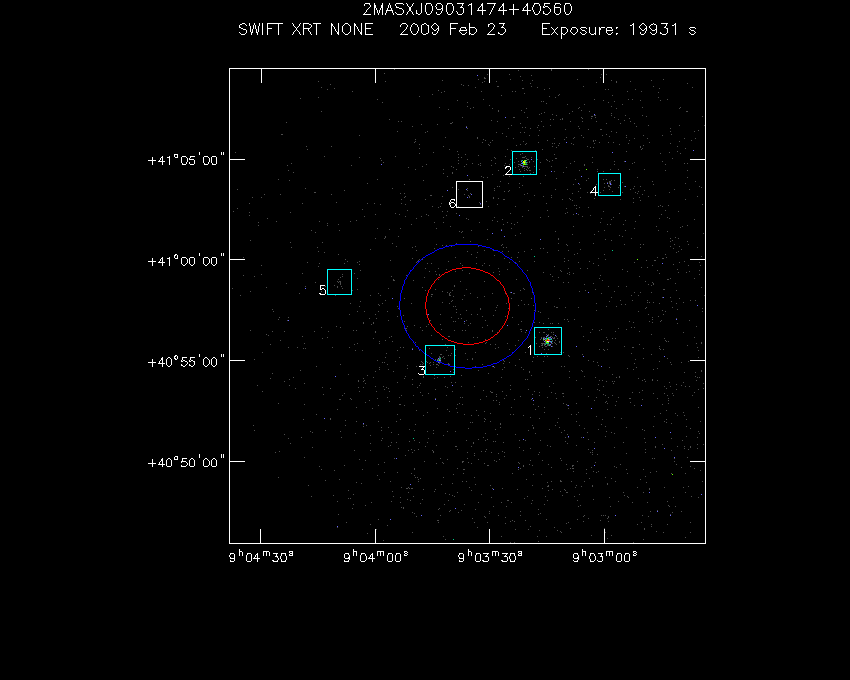850x680 pixels.
Task: Click the number label 5 beside its box
Action: click(323, 290)
